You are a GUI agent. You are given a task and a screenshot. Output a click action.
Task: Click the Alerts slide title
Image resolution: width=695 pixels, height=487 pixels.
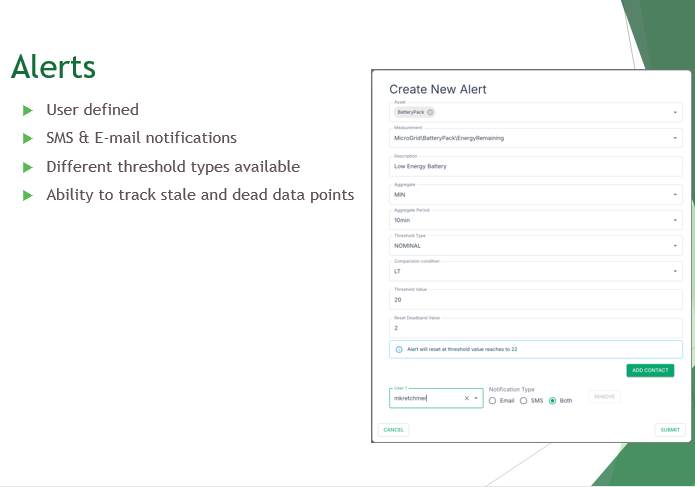point(53,67)
